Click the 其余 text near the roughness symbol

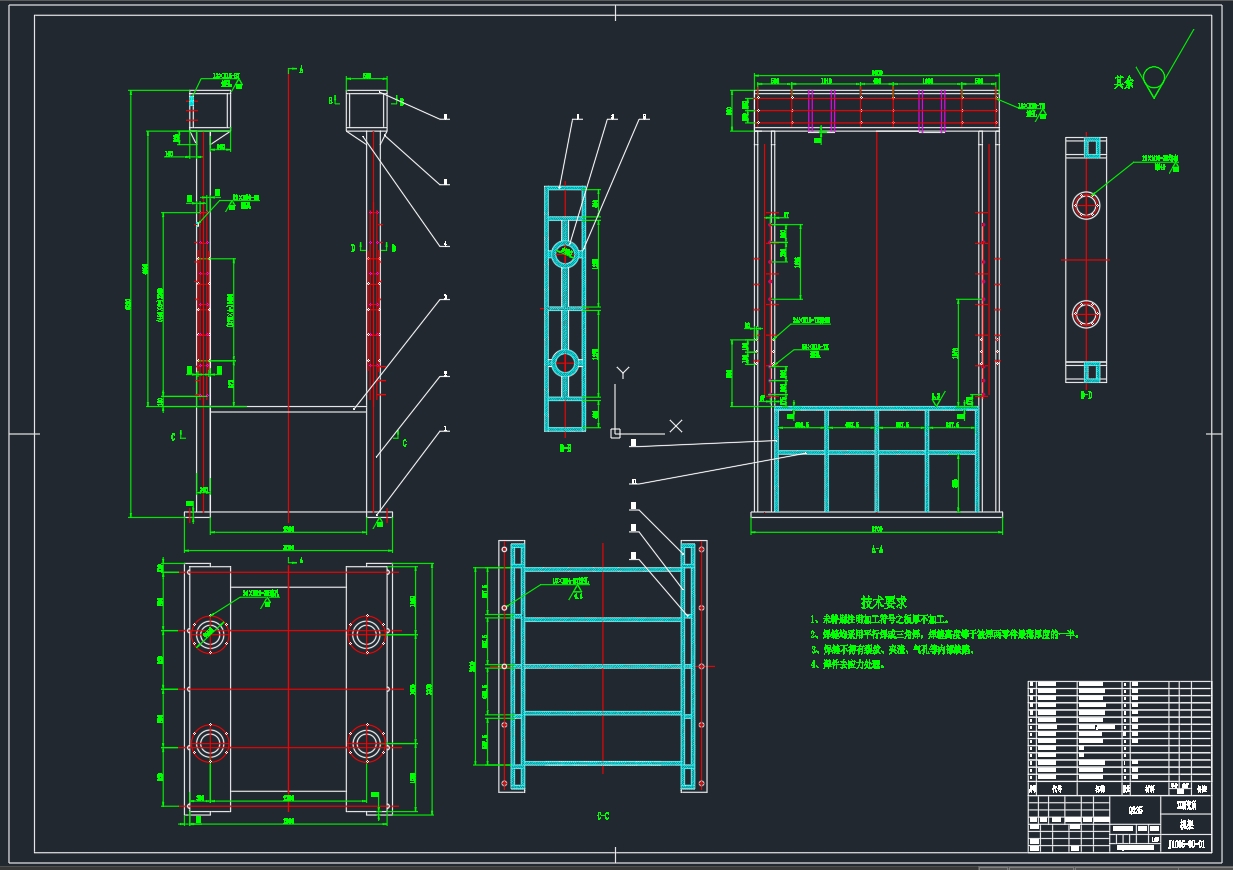[1124, 83]
